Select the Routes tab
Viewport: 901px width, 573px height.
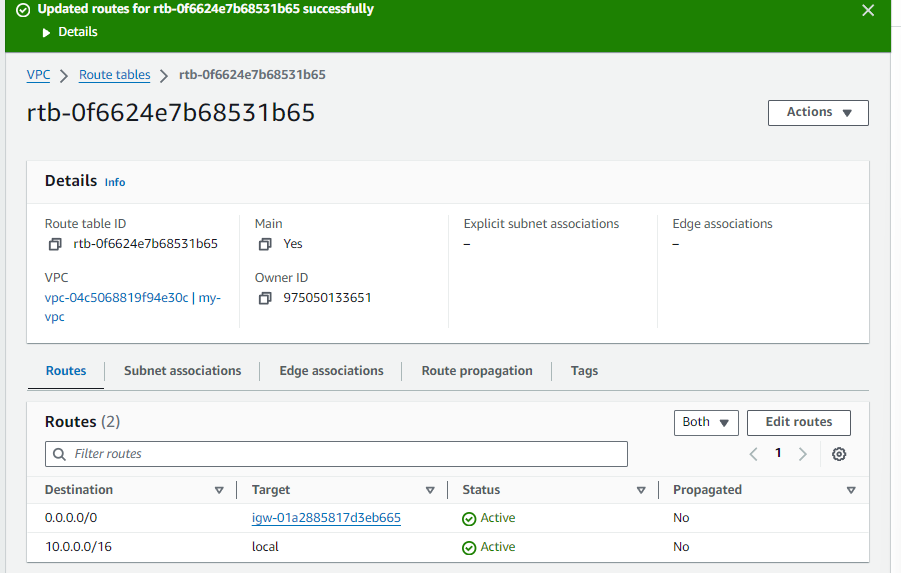(x=66, y=371)
